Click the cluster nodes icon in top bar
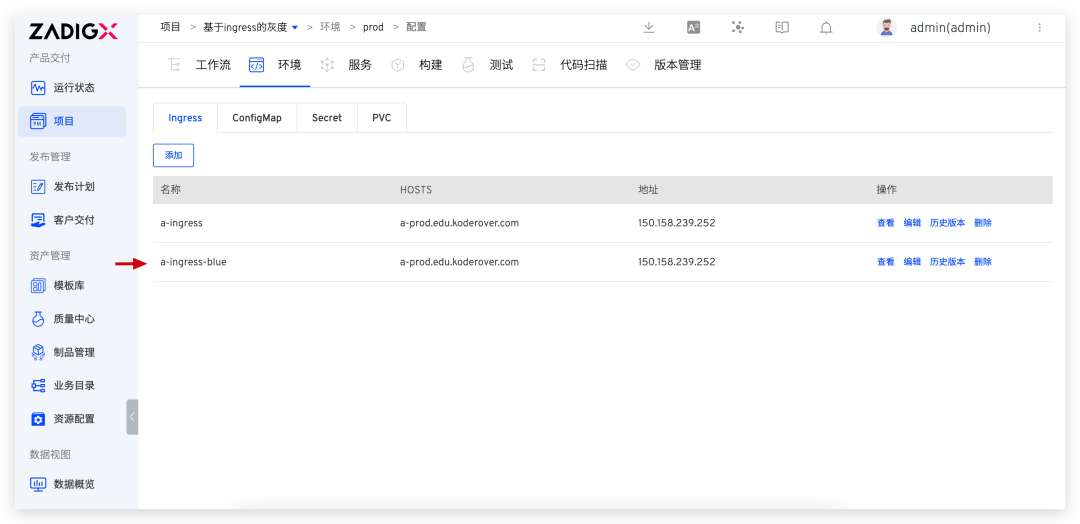The image size is (1080, 524). 738,28
